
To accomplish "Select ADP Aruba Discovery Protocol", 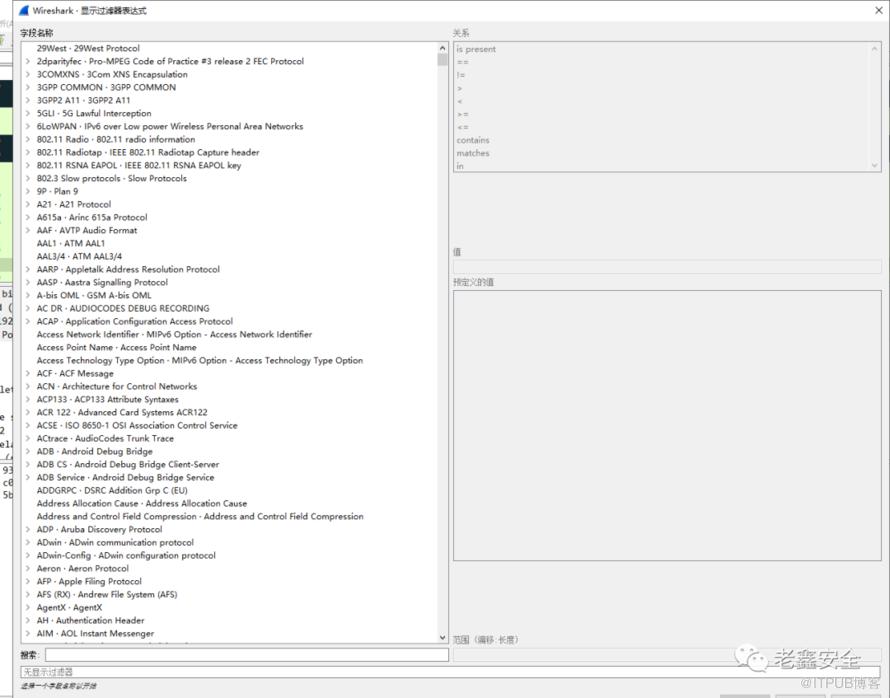I will [x=99, y=530].
